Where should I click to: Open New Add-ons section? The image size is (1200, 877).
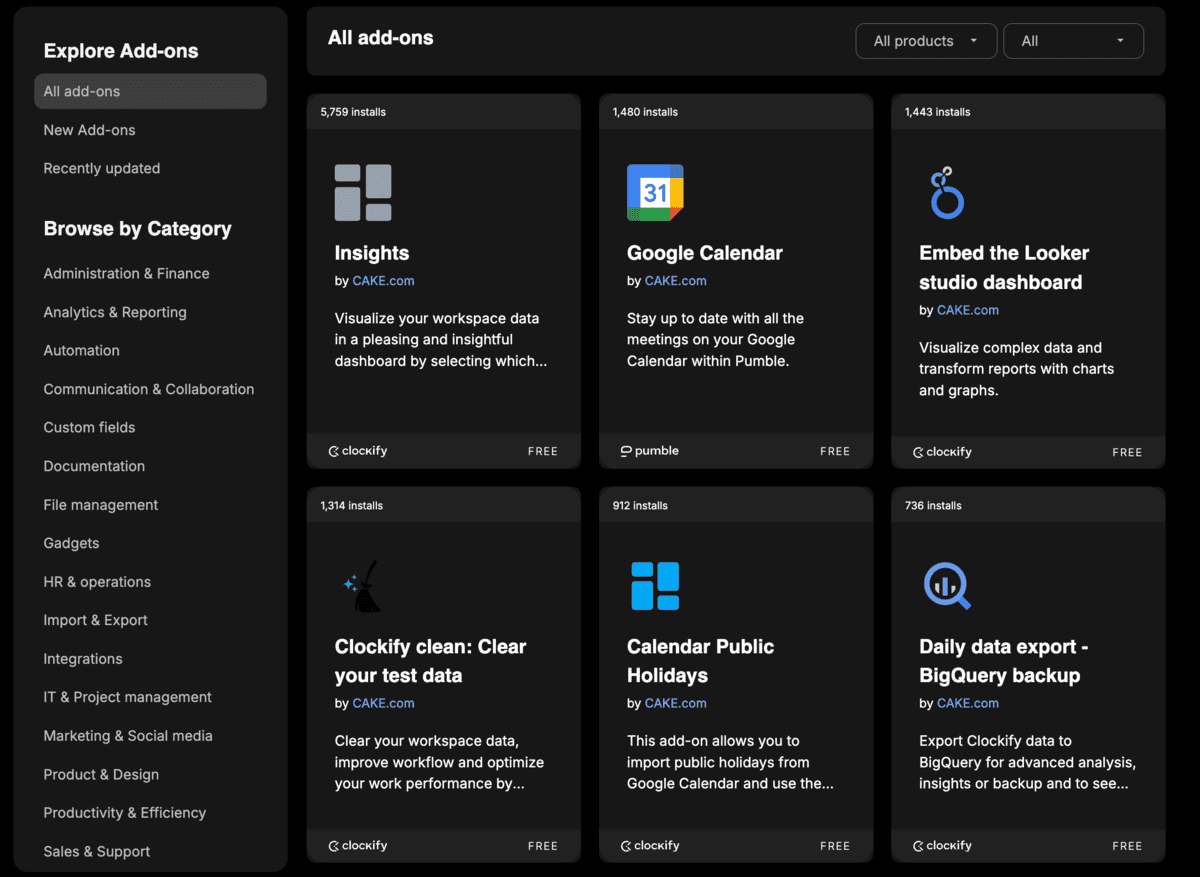pos(89,130)
